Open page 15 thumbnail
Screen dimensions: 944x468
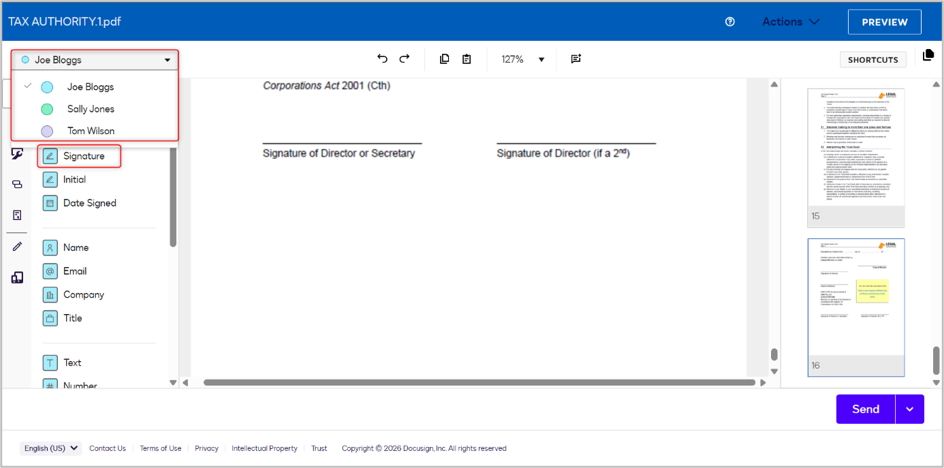pos(856,158)
